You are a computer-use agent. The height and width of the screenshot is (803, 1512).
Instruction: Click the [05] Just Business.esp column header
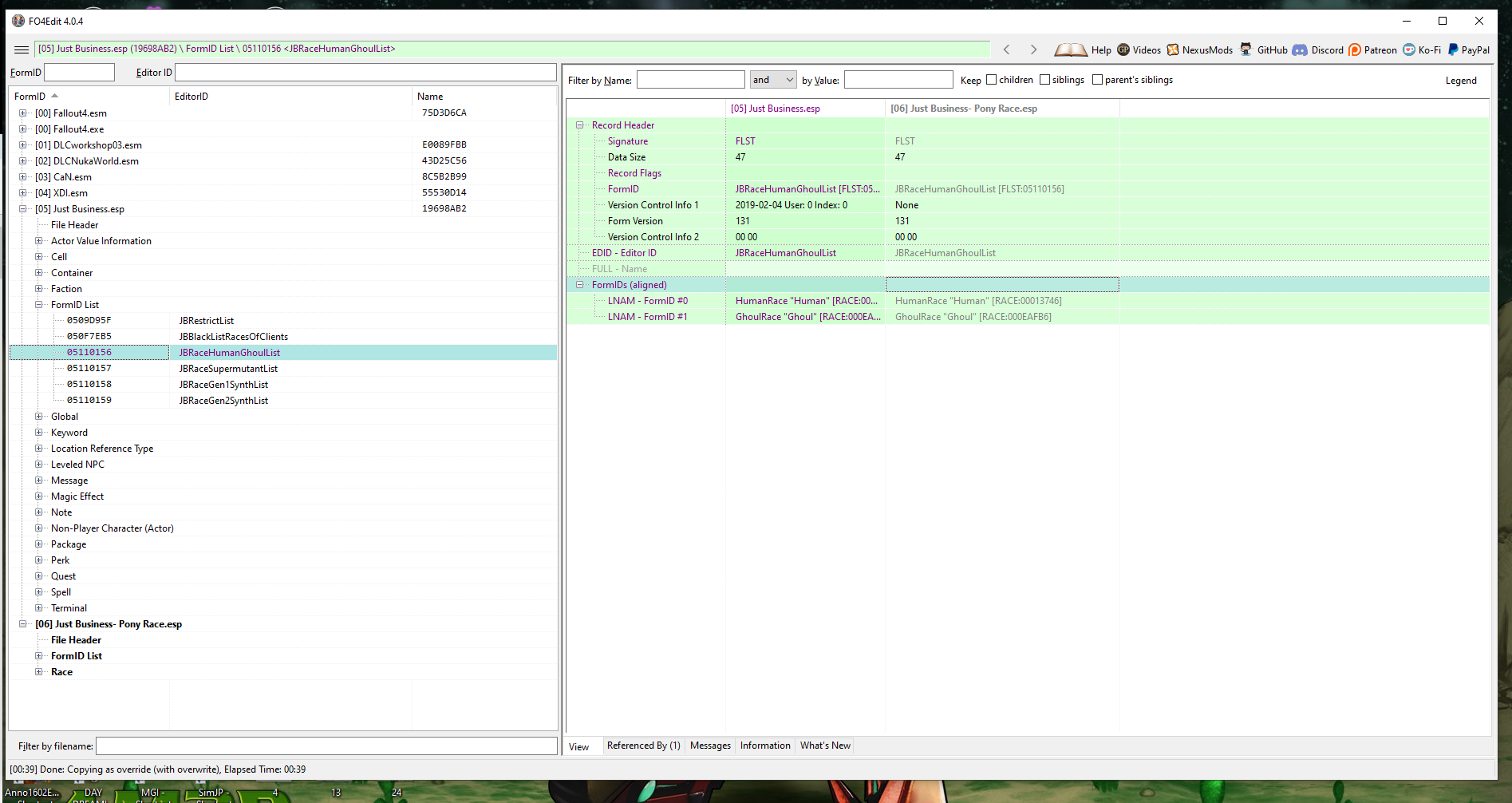(x=805, y=109)
